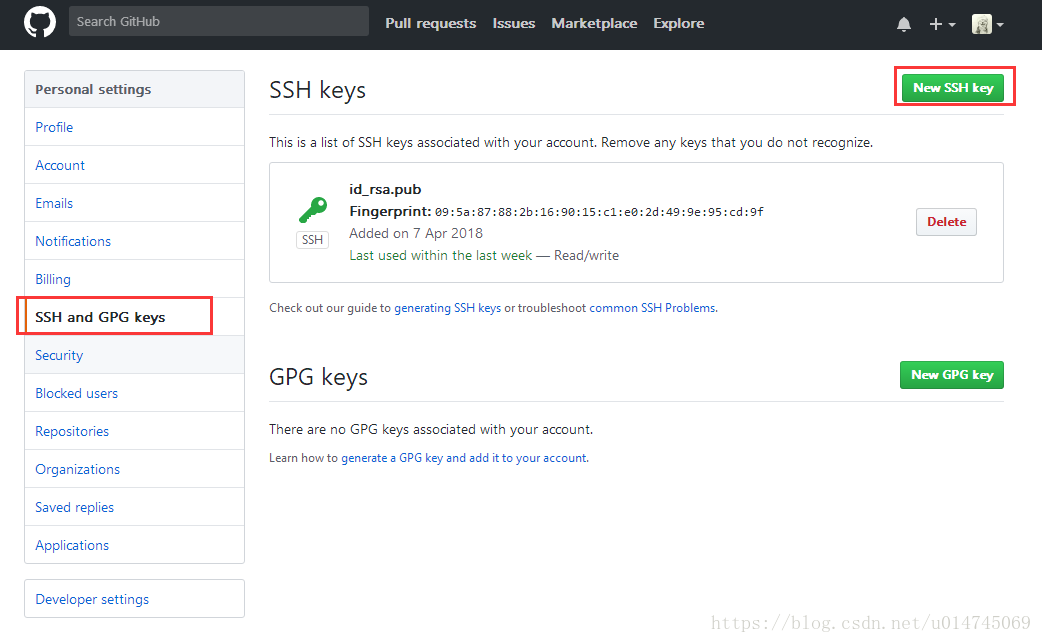Click the green SSH key icon
Screen dimensions: 1042x643
click(313, 210)
